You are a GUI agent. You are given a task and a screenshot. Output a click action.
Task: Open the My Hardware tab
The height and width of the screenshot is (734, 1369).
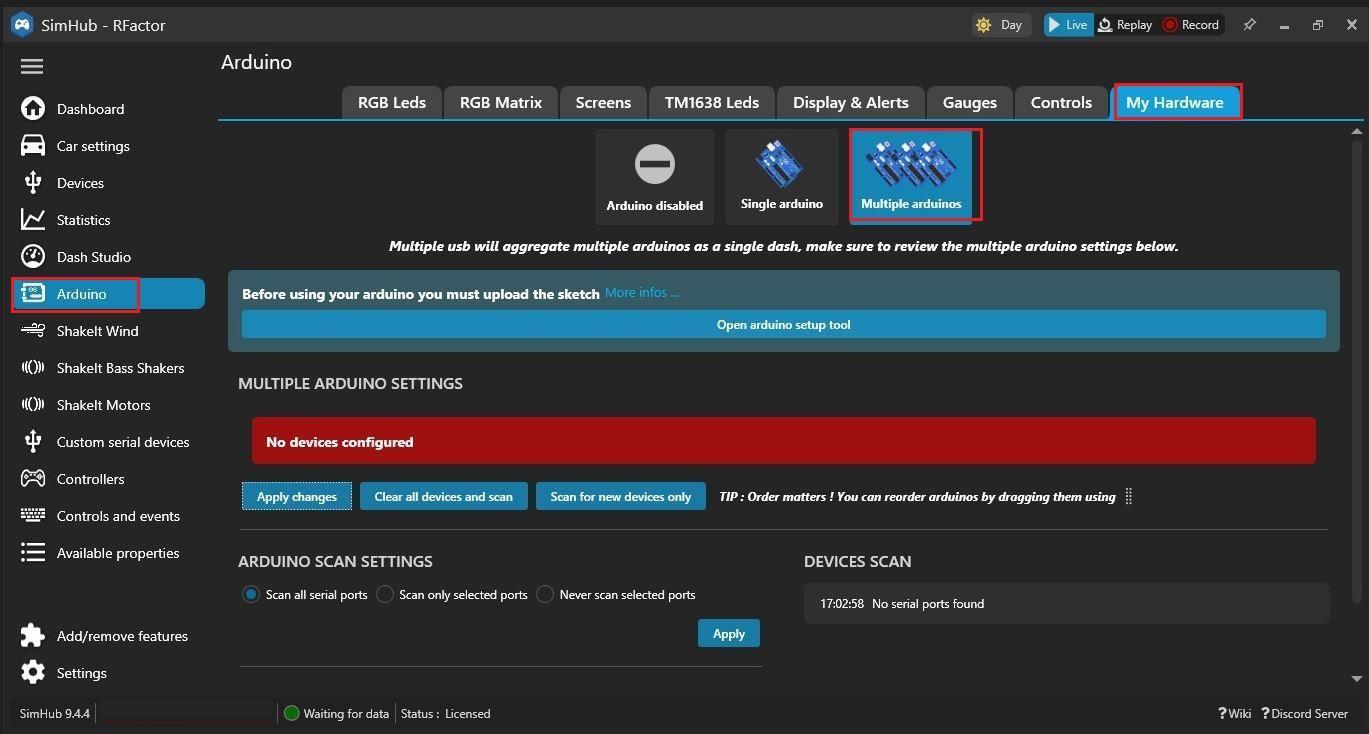click(1175, 102)
